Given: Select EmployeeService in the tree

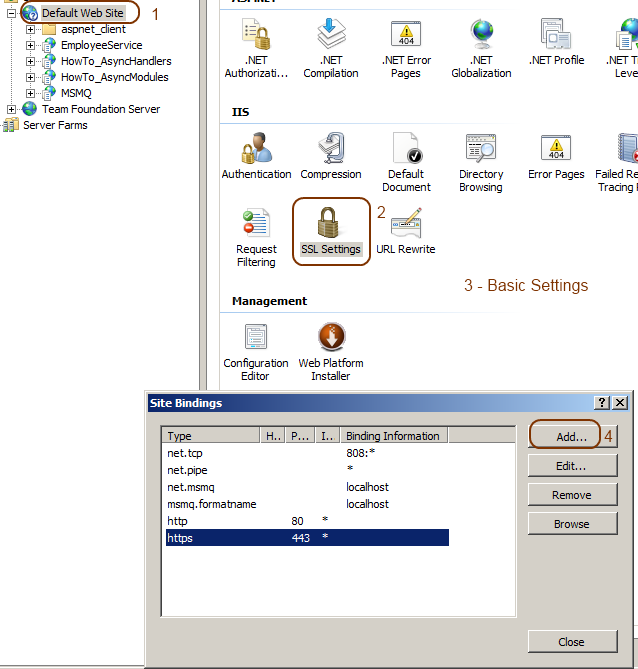Looking at the screenshot, I should (x=101, y=45).
